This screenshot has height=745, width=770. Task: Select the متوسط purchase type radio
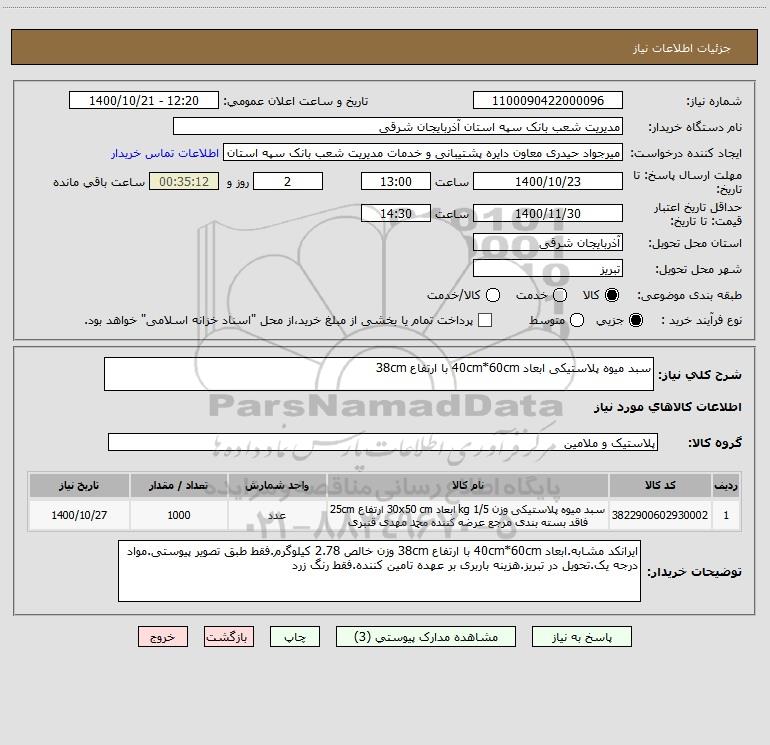point(577,320)
